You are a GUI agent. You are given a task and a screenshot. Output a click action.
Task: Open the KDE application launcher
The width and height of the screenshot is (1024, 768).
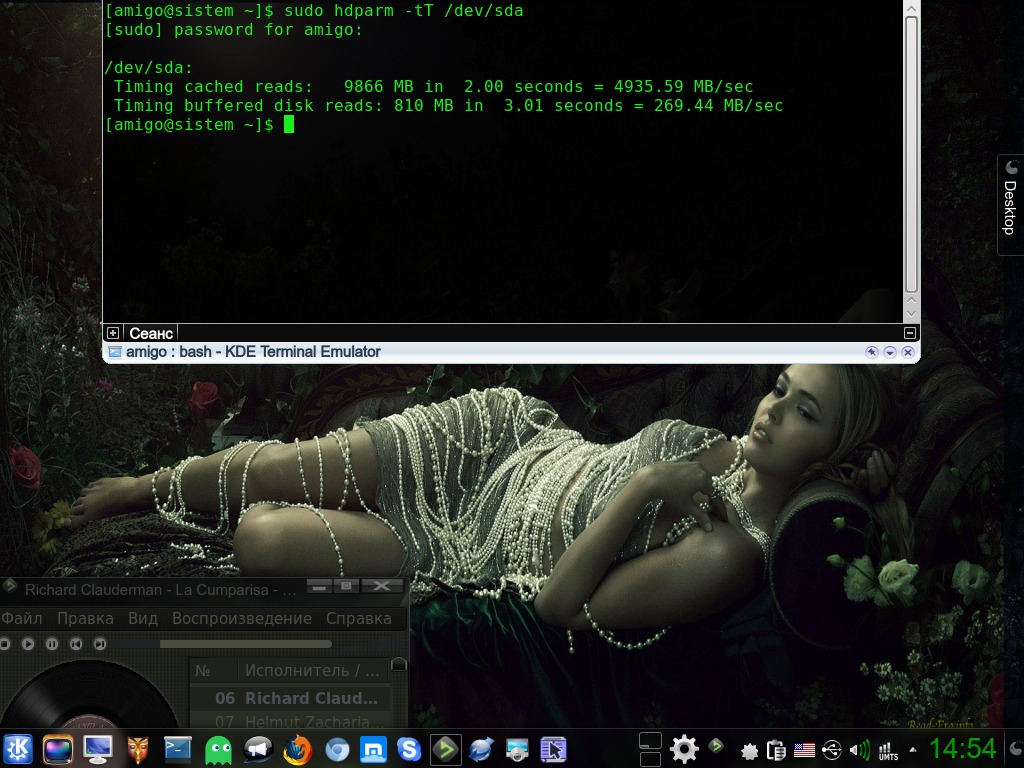18,749
